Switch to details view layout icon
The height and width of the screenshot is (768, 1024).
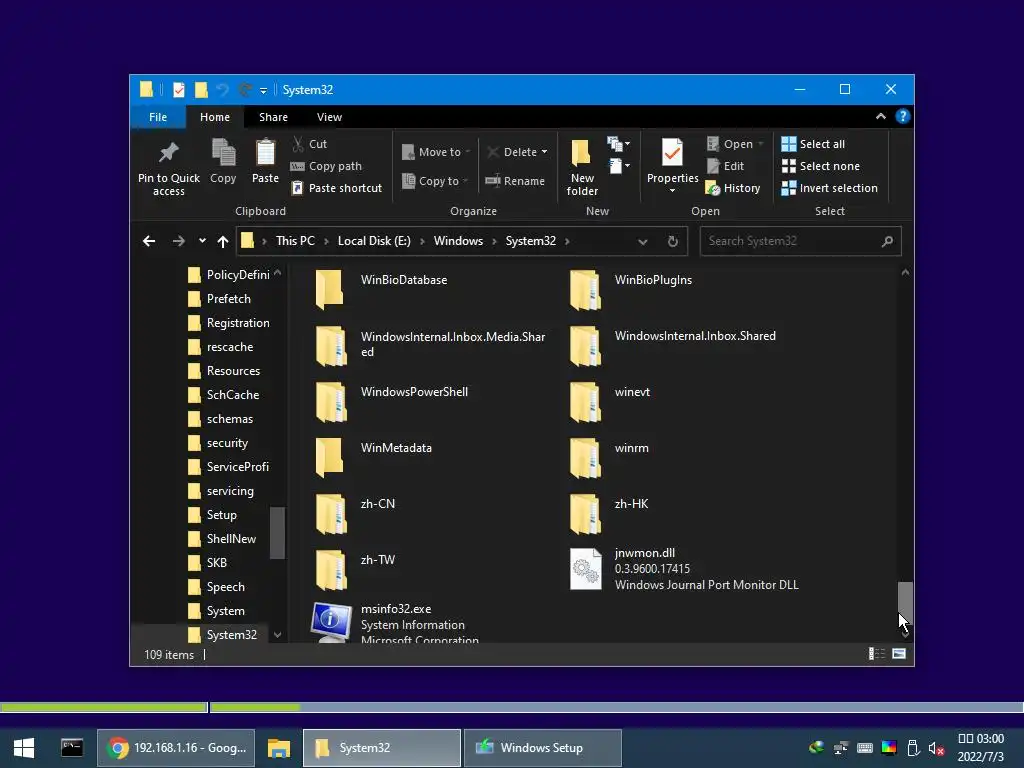(876, 654)
